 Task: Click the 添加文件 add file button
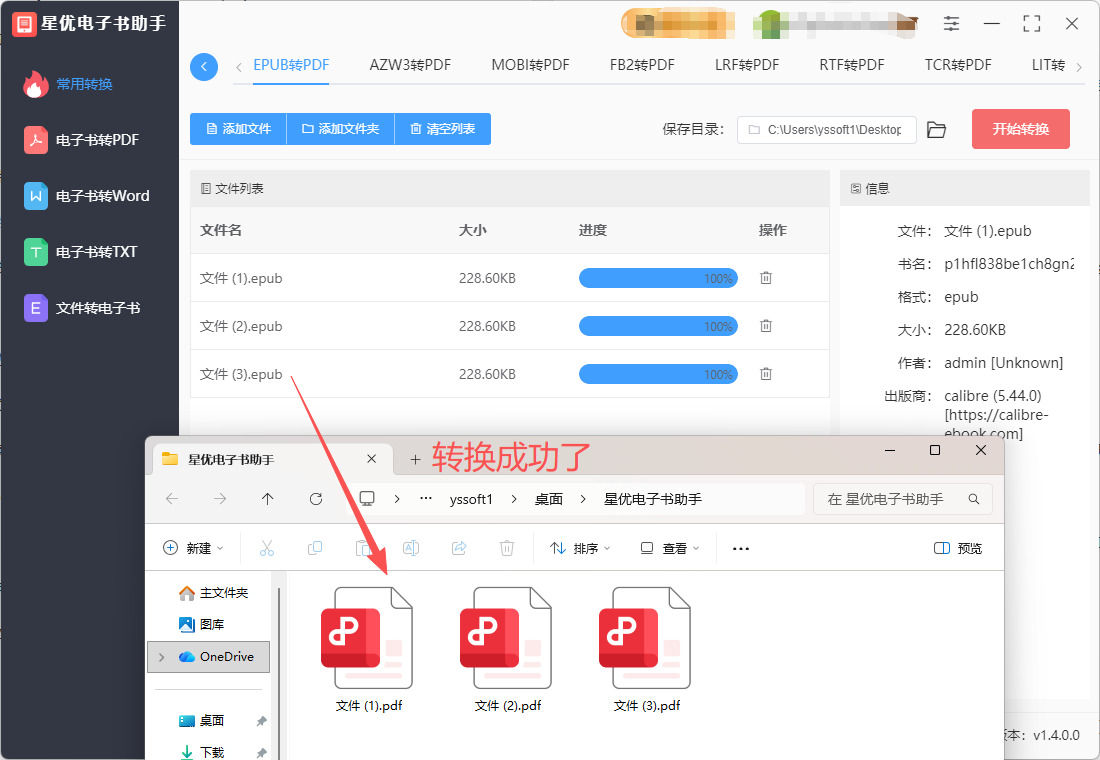coord(238,129)
